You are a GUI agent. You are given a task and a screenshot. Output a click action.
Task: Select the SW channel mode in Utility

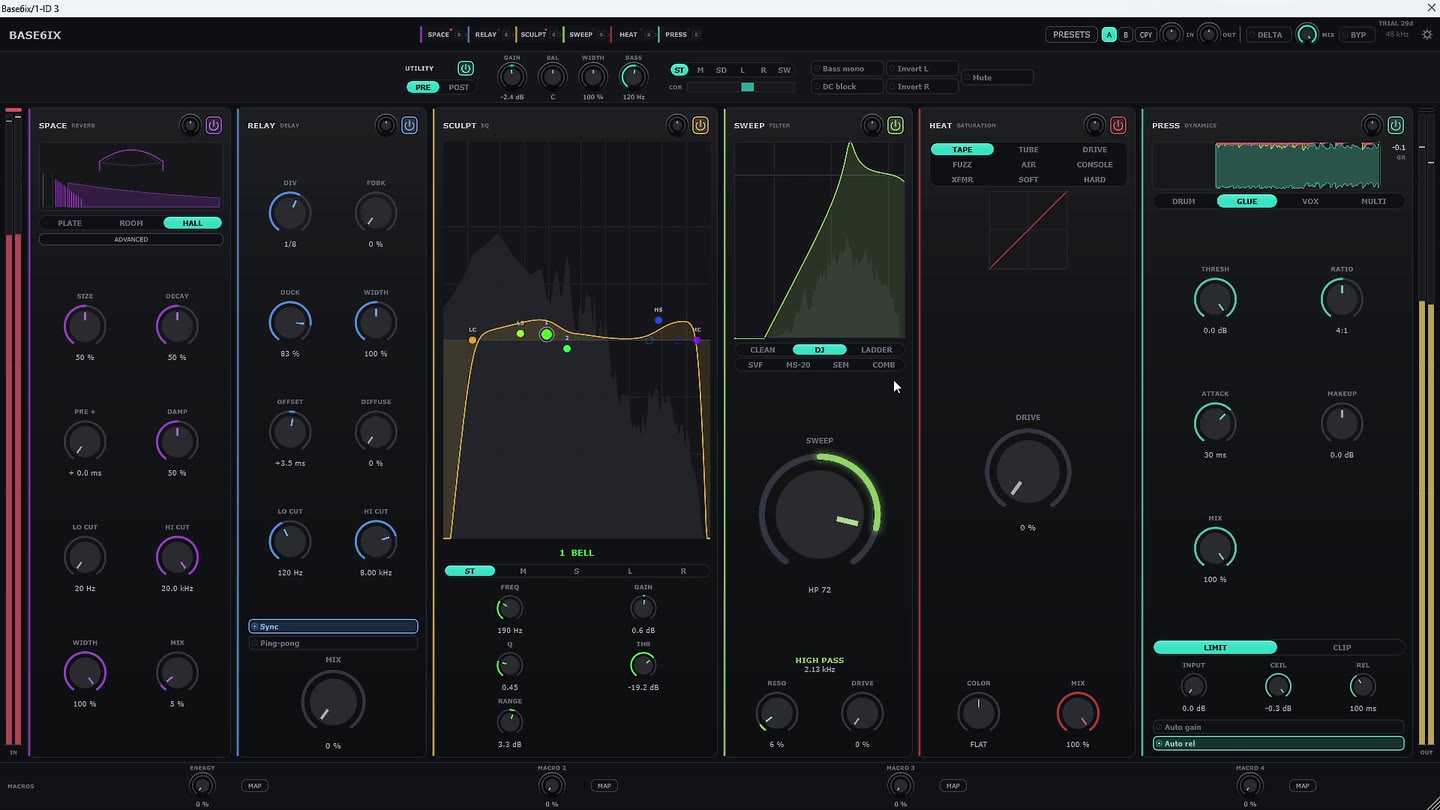[x=784, y=70]
